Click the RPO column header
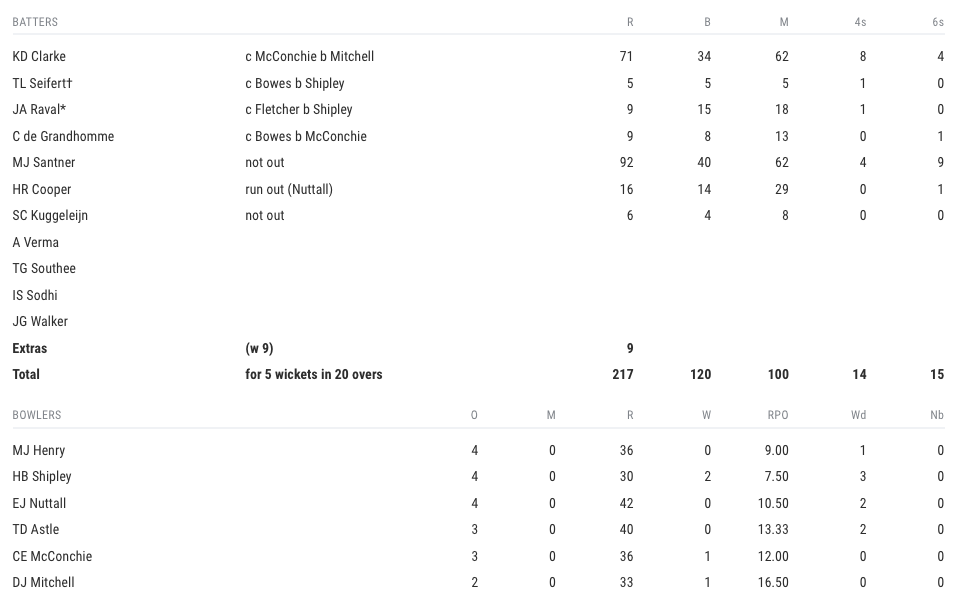The height and width of the screenshot is (606, 962). pyautogui.click(x=777, y=415)
